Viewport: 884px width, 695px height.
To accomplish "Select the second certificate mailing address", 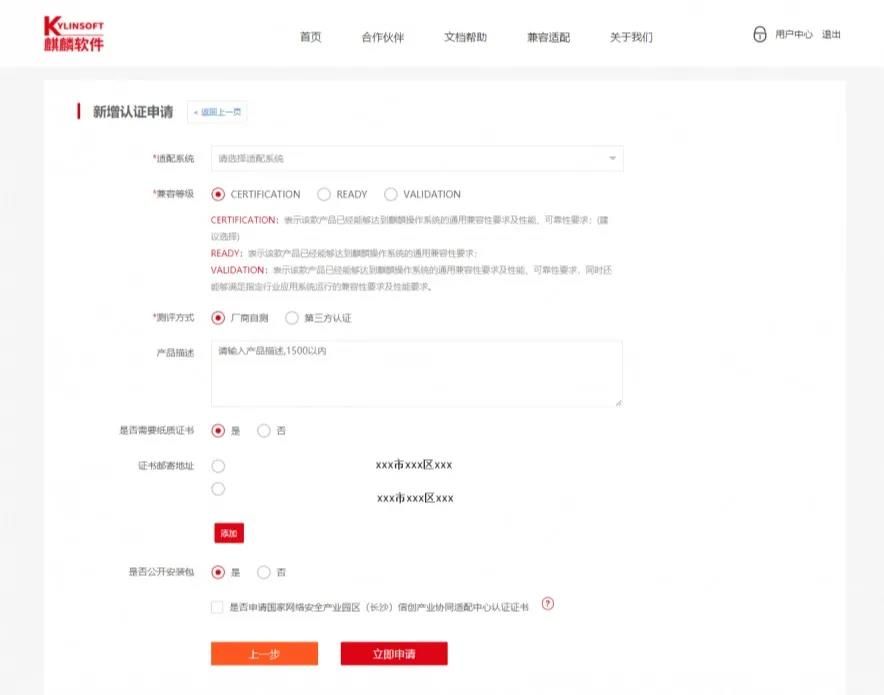I will click(x=219, y=489).
